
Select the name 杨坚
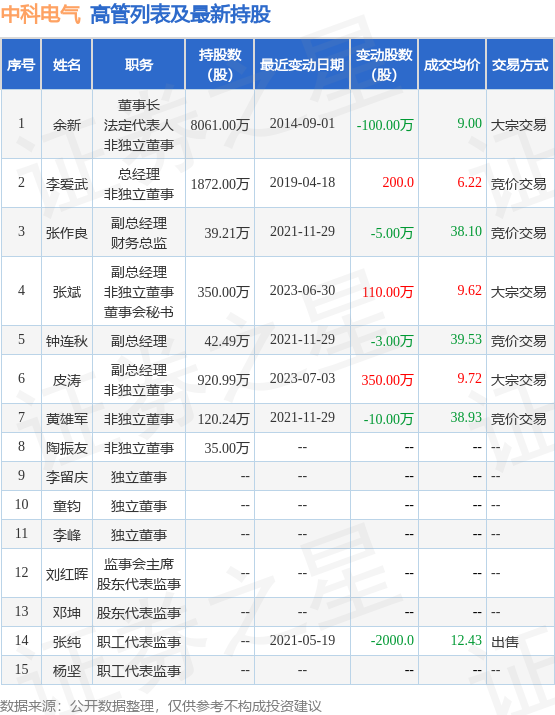coord(67,671)
